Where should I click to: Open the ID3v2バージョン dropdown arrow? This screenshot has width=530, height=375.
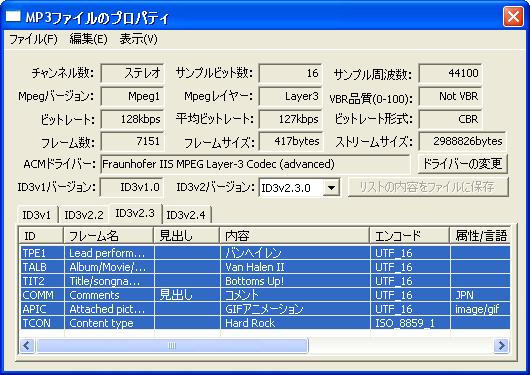point(331,187)
